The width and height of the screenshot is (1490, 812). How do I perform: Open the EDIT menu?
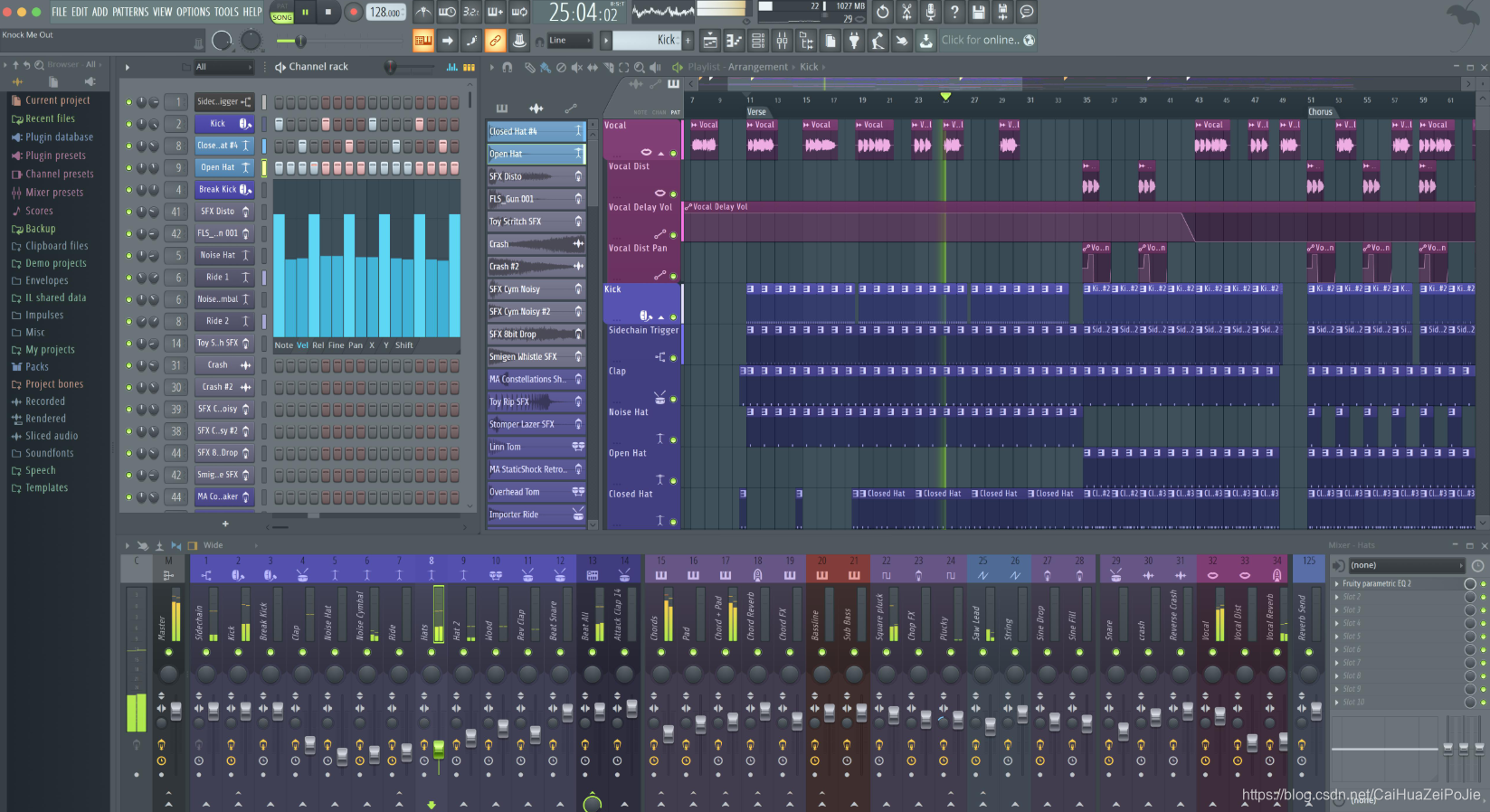tap(80, 12)
